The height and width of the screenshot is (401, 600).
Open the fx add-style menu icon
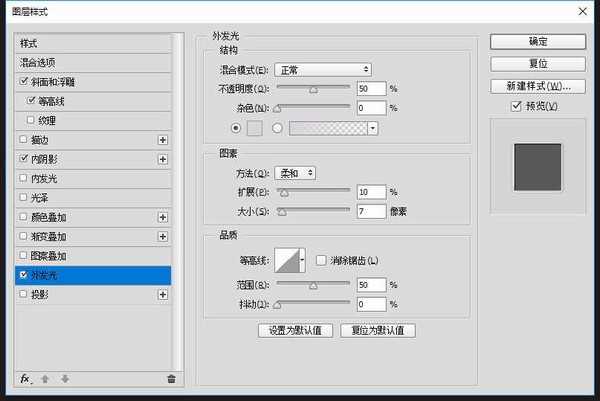(x=26, y=379)
